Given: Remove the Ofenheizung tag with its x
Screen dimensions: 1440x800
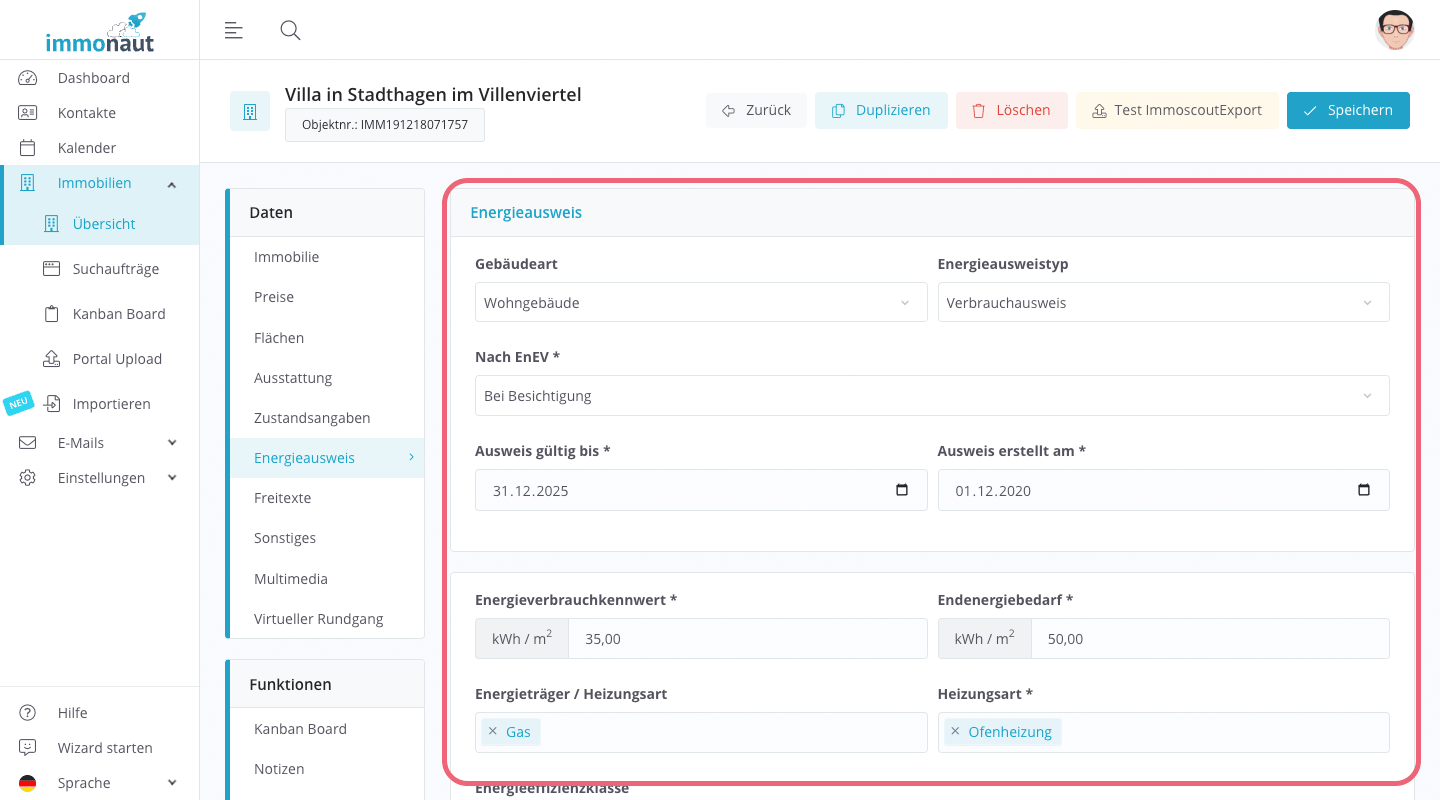Looking at the screenshot, I should point(955,732).
